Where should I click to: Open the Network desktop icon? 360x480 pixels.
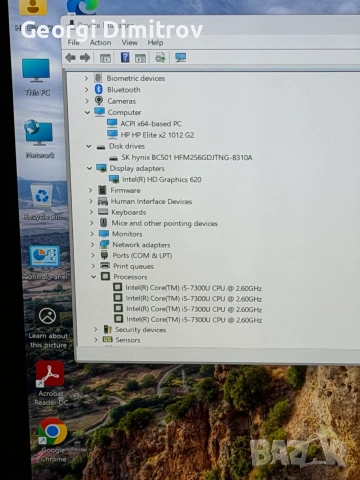40,139
